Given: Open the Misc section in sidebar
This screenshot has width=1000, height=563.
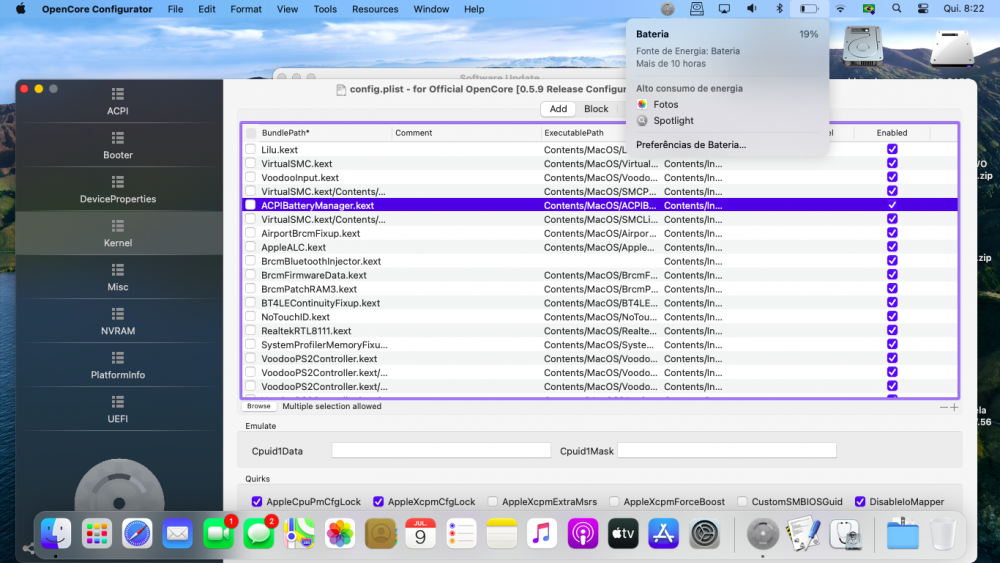Looking at the screenshot, I should pos(118,277).
